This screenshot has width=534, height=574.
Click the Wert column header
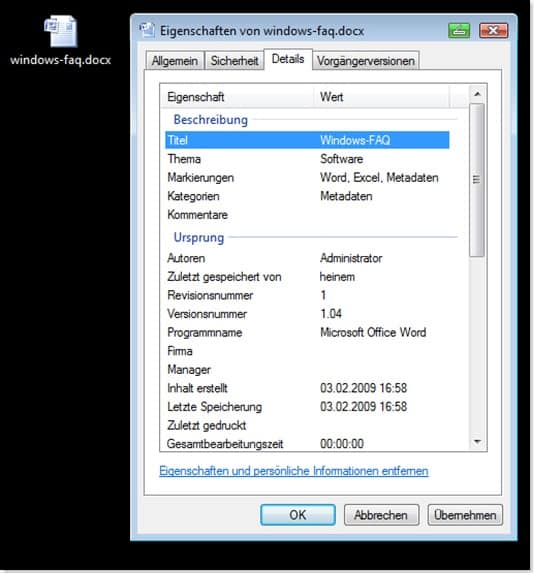coord(381,97)
